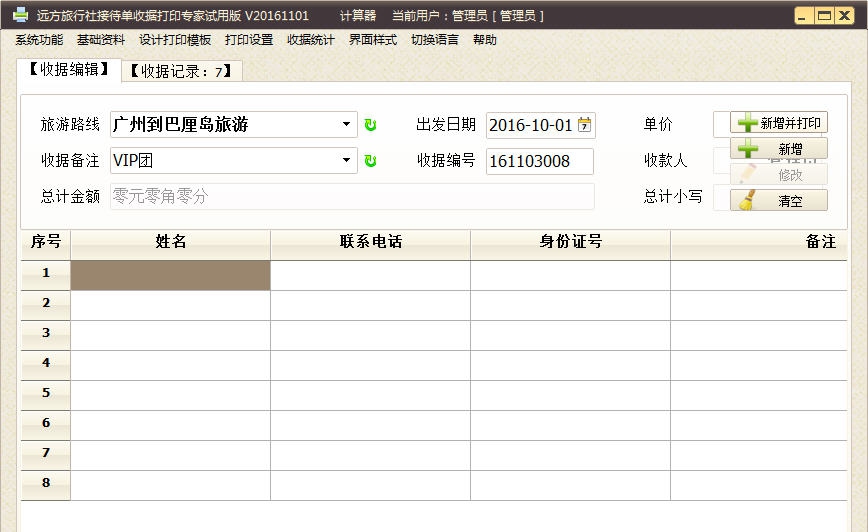Viewport: 868px width, 532px height.
Task: Click the disabled 修改 button
Action: point(779,175)
